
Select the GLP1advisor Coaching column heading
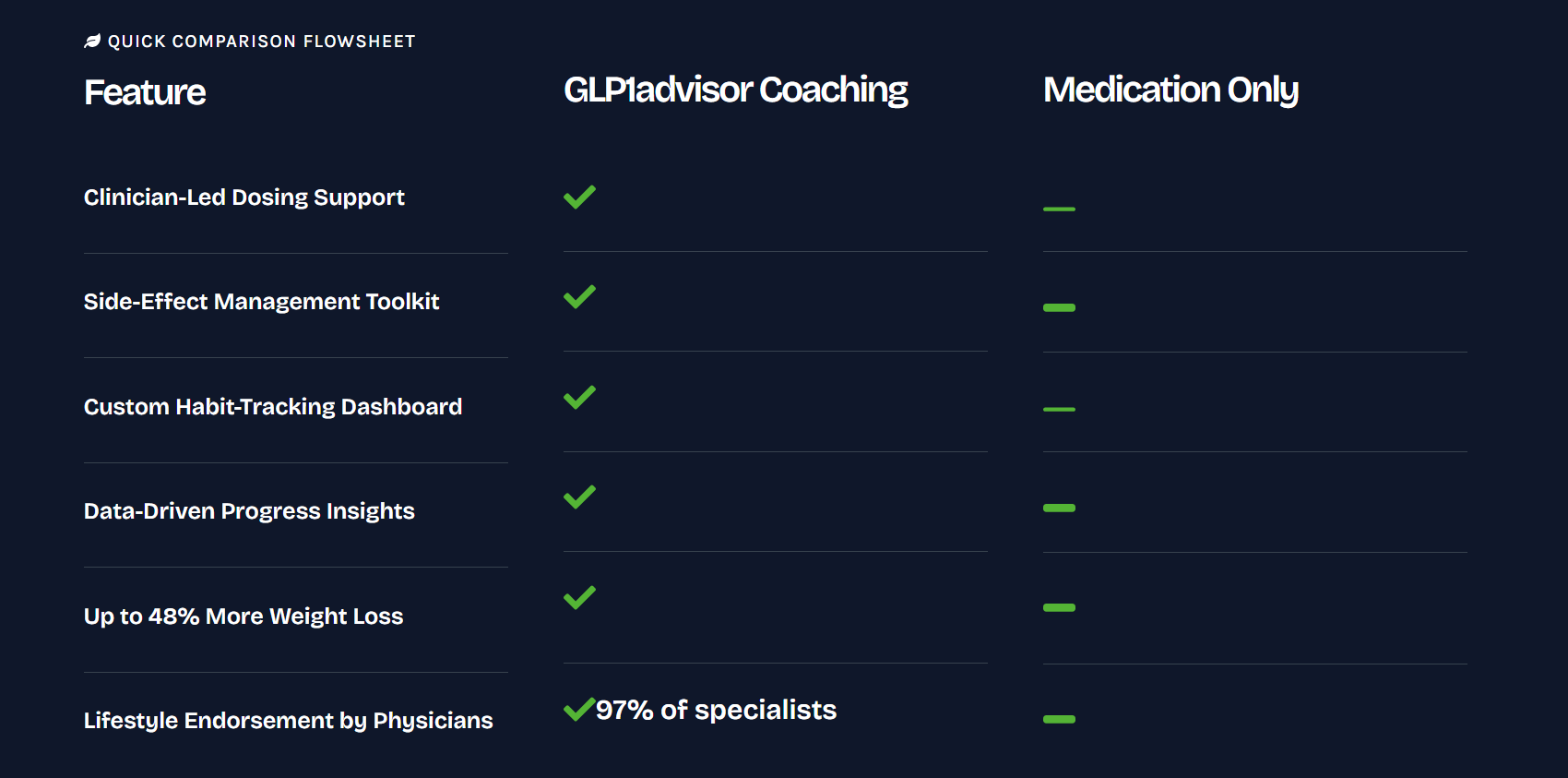click(x=735, y=90)
